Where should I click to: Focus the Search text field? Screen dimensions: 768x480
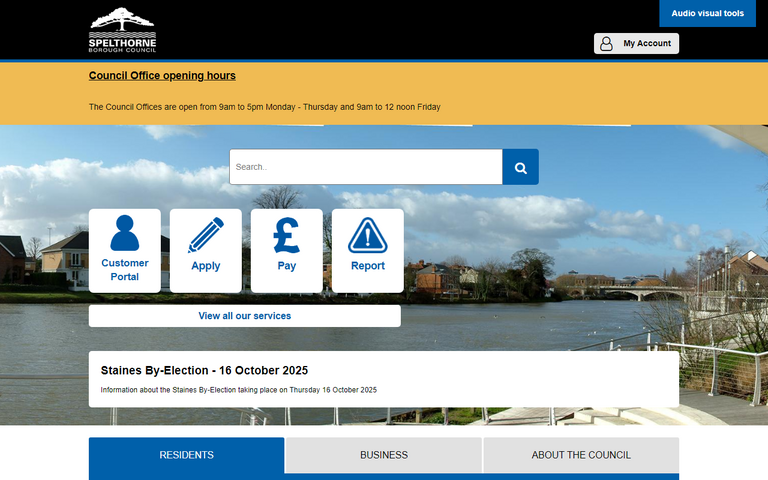365,167
